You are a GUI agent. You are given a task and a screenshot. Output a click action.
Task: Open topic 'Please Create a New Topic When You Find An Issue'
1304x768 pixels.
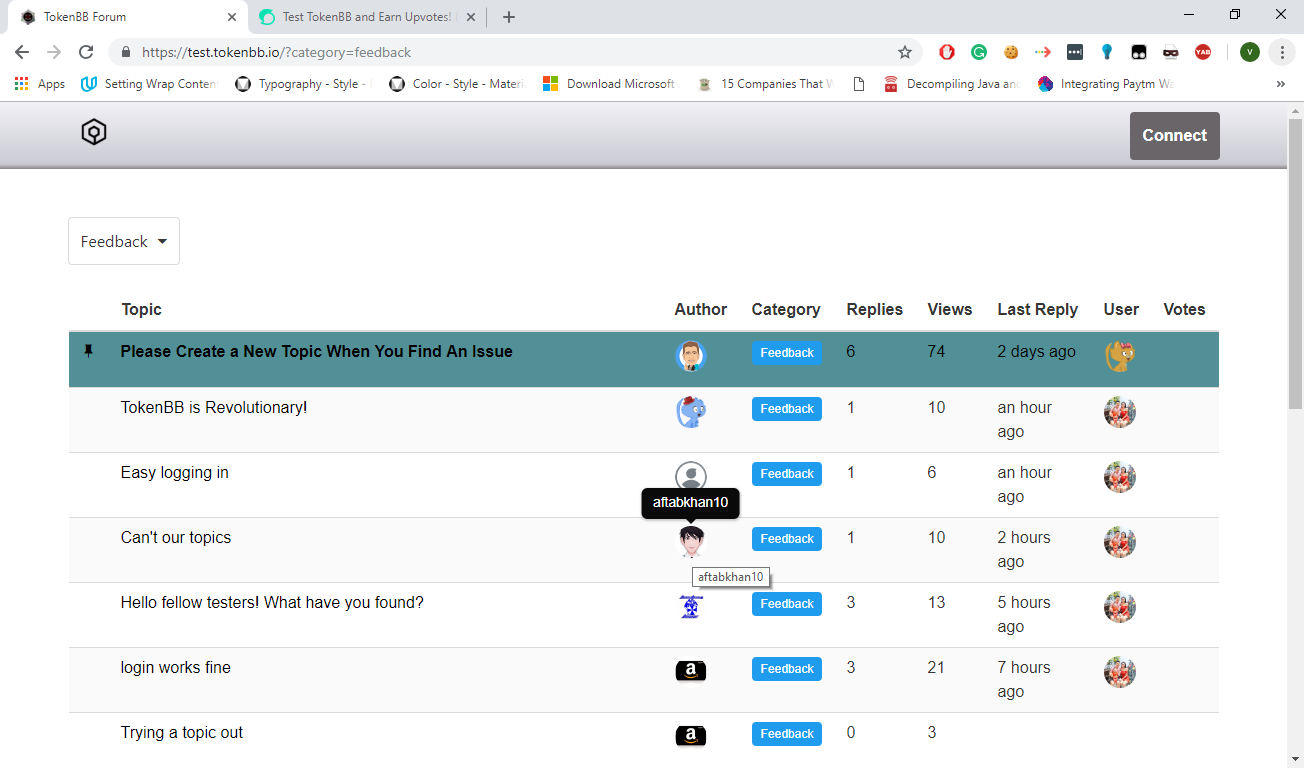pos(316,351)
